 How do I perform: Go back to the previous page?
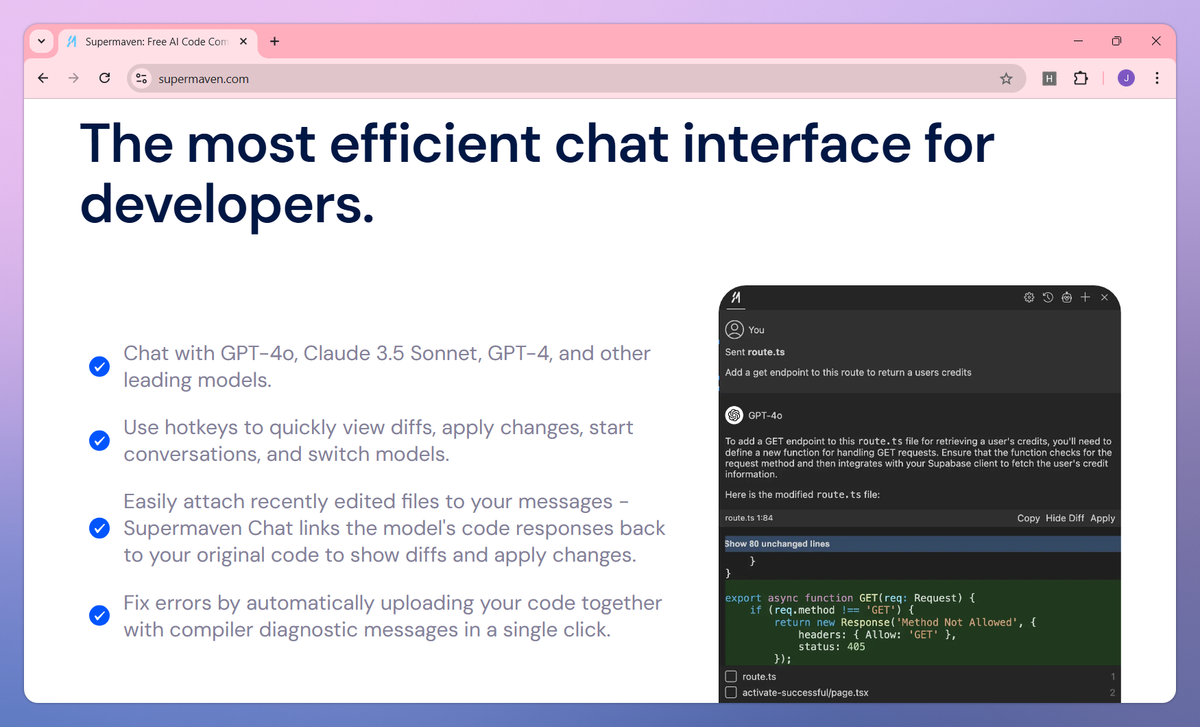42,78
